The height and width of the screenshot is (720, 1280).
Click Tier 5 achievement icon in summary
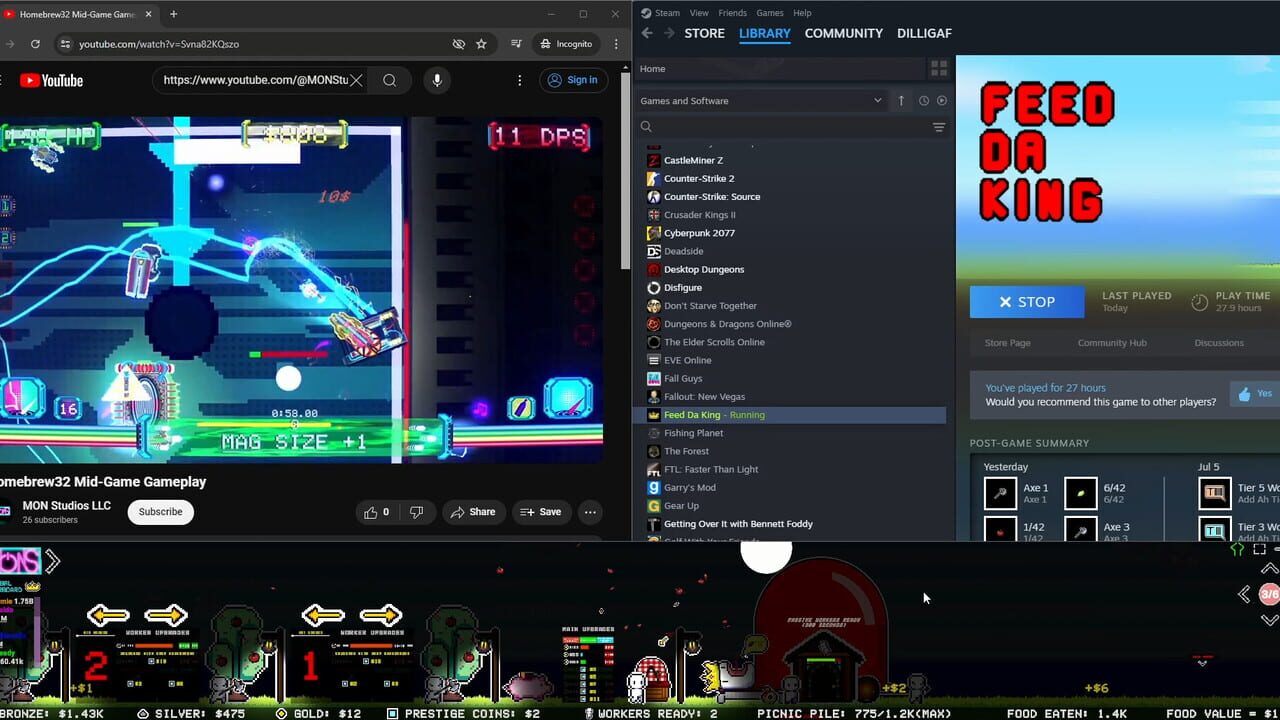(x=1214, y=493)
